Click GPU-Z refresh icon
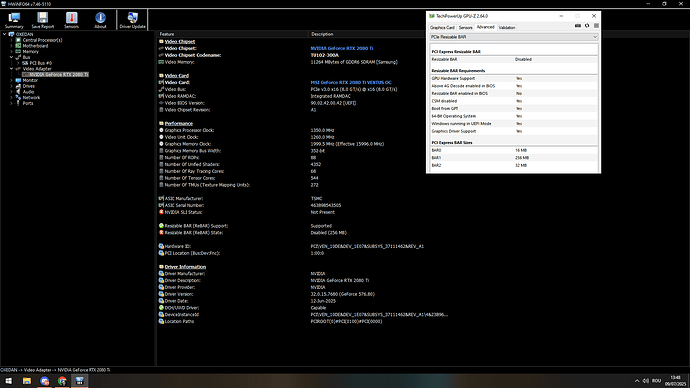 tap(587, 26)
